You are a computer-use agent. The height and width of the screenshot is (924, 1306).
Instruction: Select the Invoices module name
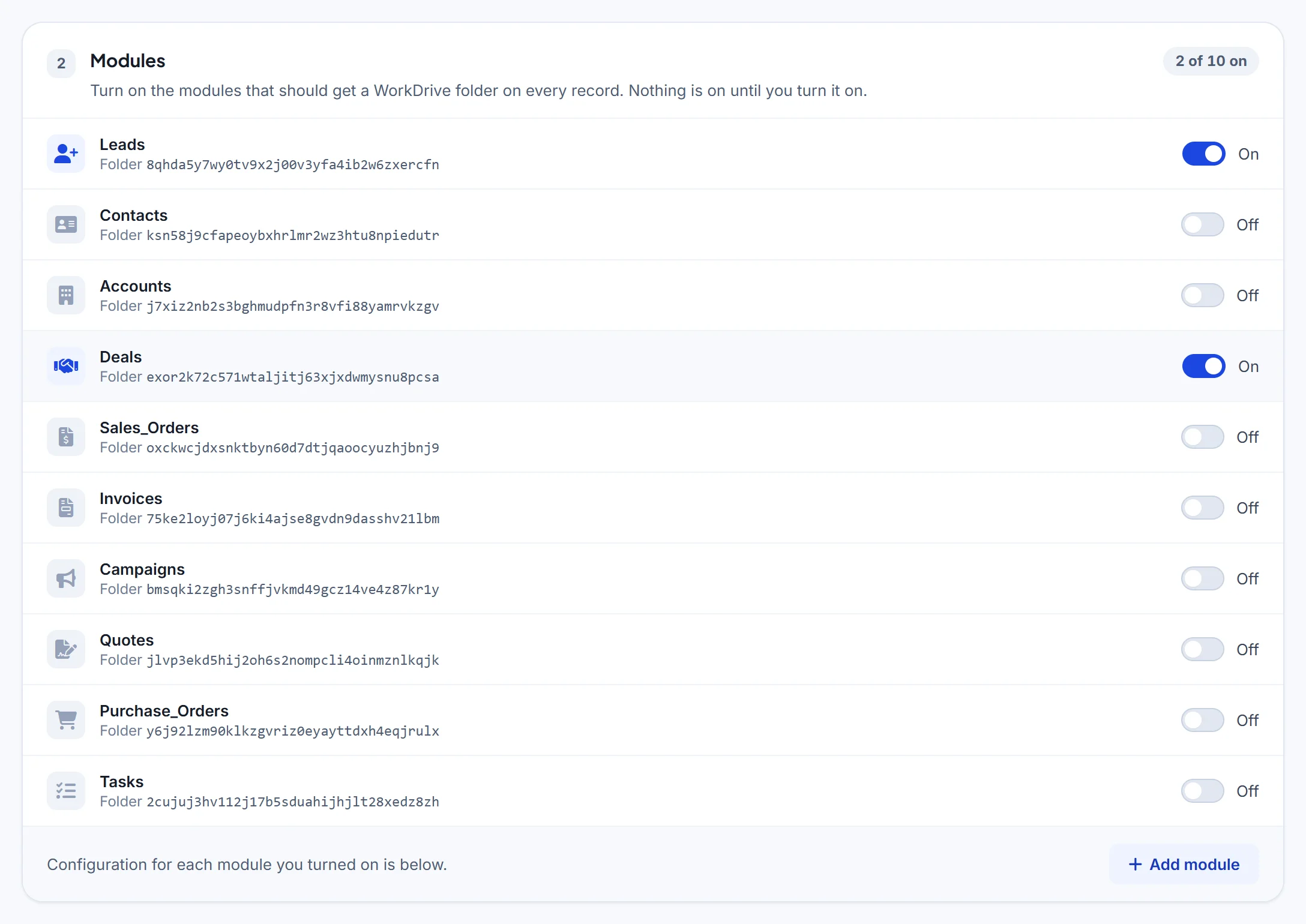pos(131,499)
